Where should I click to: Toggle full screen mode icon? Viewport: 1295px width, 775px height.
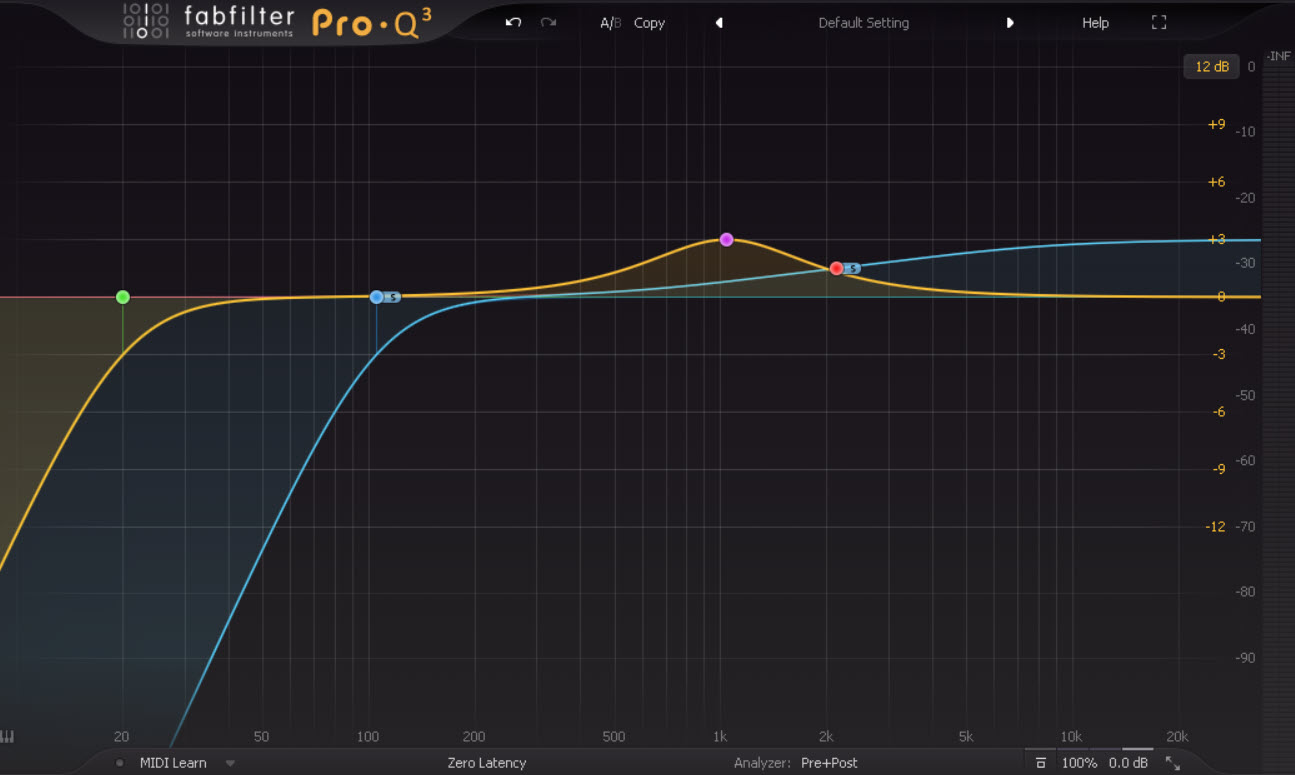coord(1159,22)
